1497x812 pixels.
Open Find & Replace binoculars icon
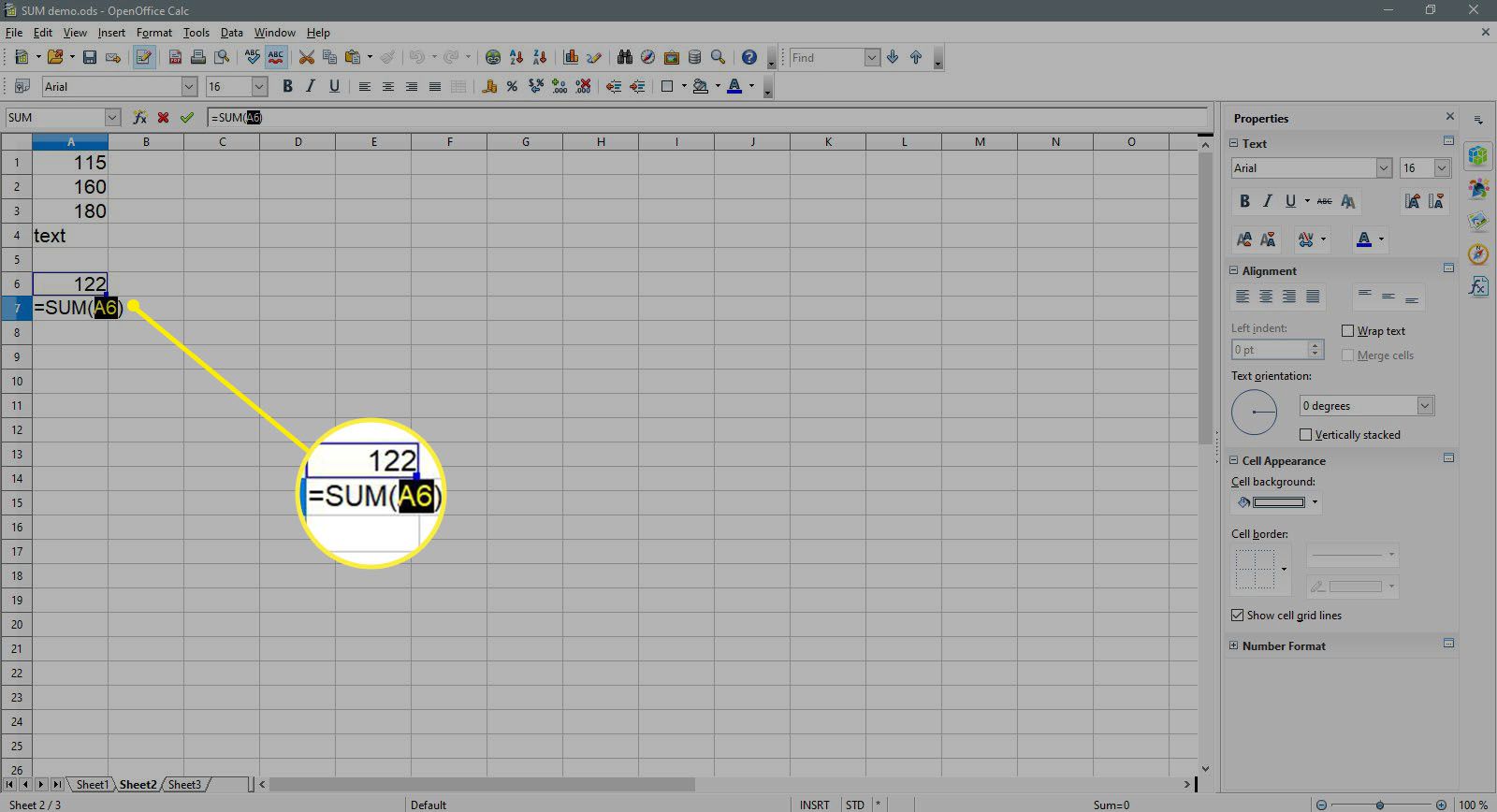click(x=625, y=58)
